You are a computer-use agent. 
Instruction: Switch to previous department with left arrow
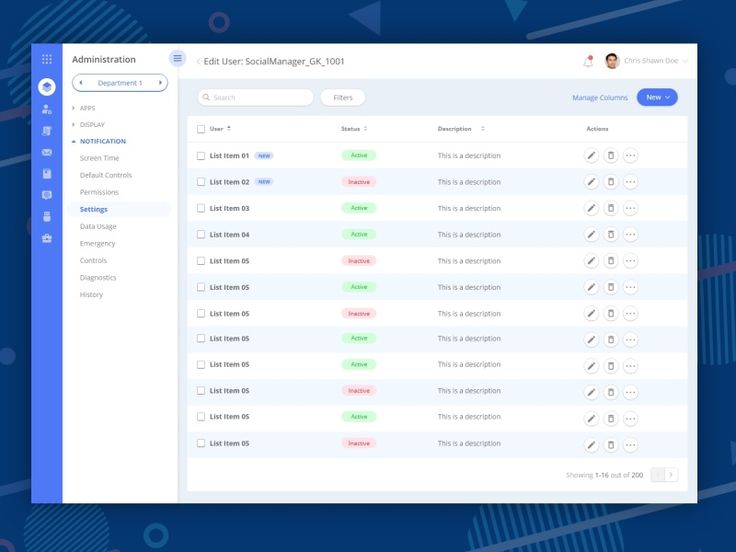click(x=81, y=83)
